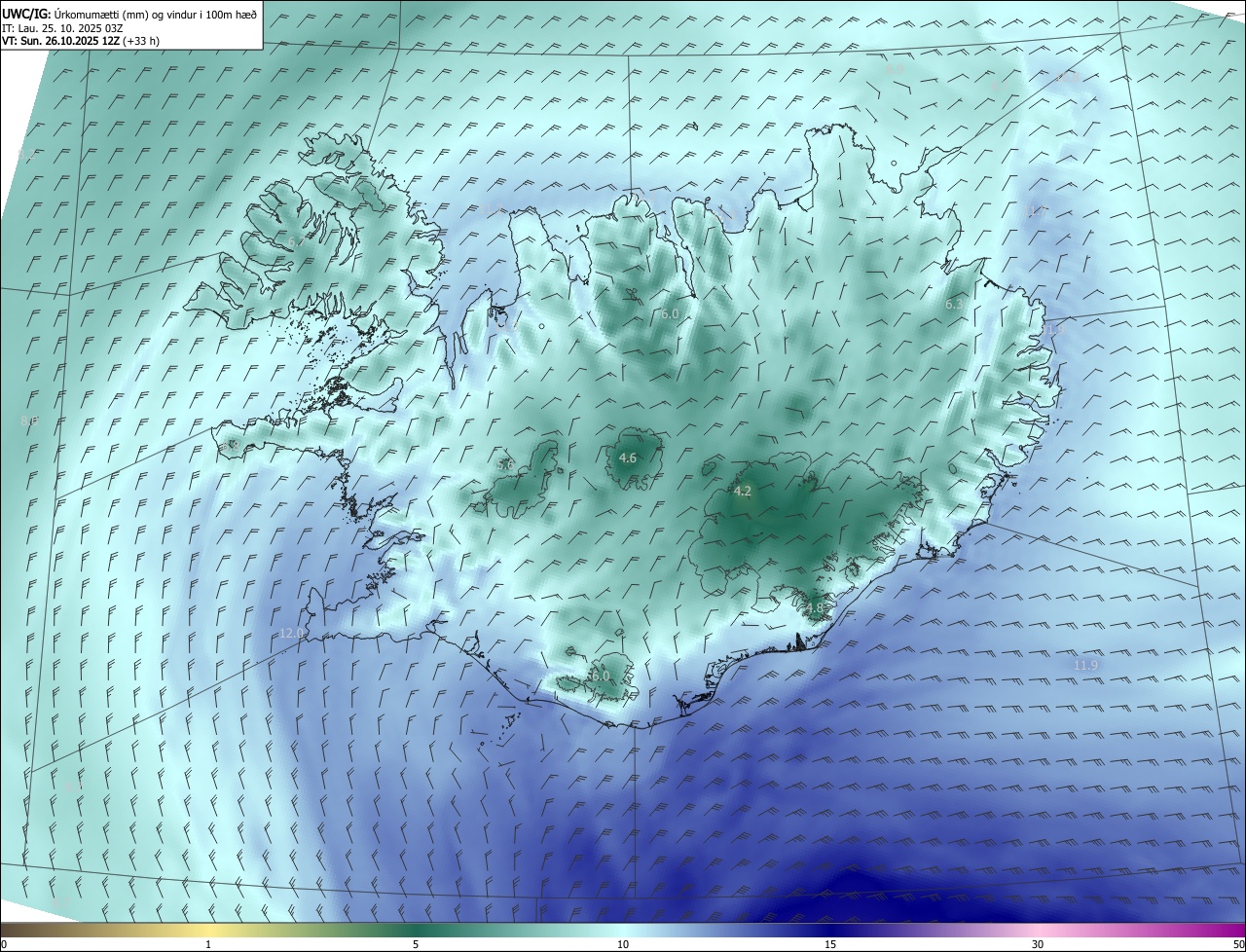
Task: Click the colorbar tick label 15
Action: [x=830, y=944]
